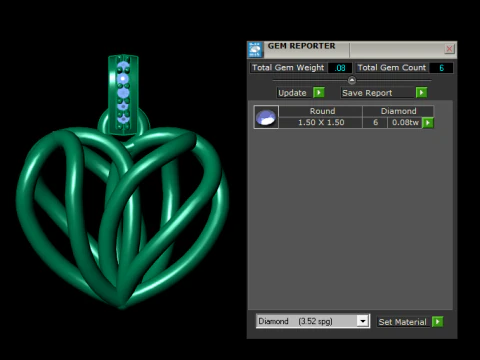Open the Diamond (3.52 spg) material dropdown
This screenshot has width=480, height=360.
tap(363, 321)
